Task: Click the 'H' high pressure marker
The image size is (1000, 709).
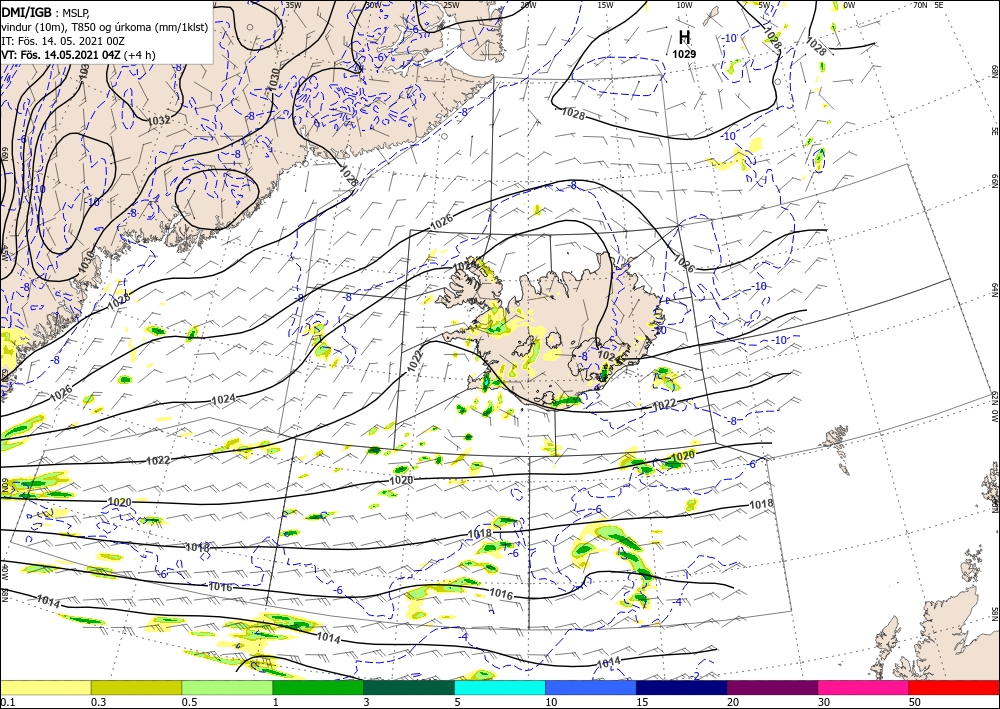Action: (x=684, y=37)
